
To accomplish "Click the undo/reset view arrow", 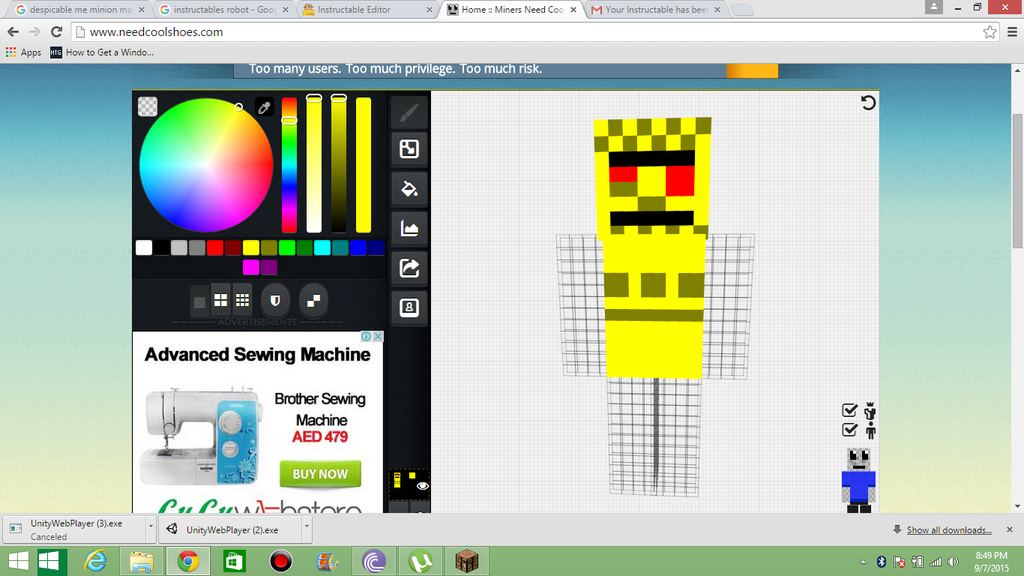I will click(868, 103).
